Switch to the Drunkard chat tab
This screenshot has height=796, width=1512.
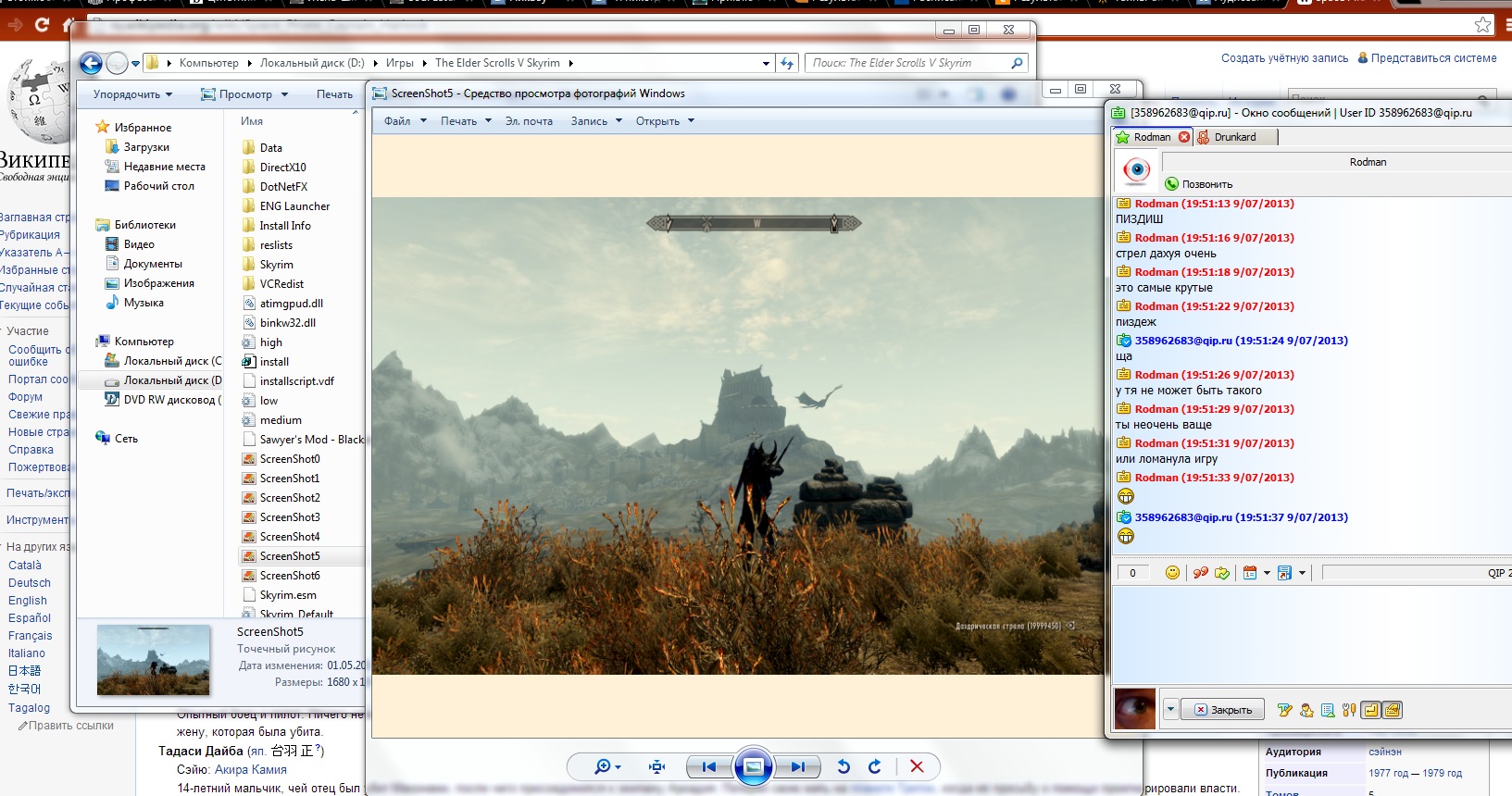[x=1235, y=137]
